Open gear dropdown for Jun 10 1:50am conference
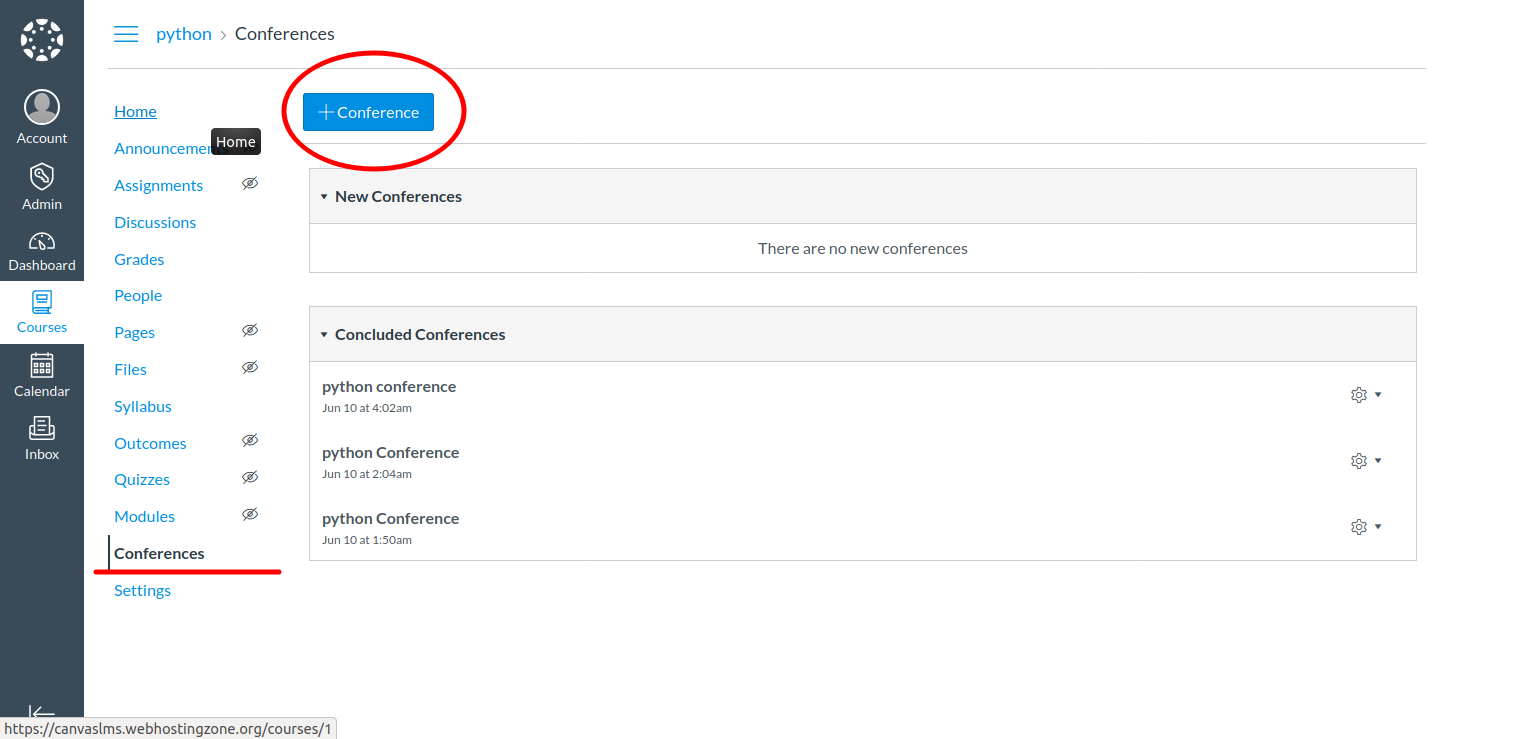Image resolution: width=1533 pixels, height=739 pixels. tap(1365, 527)
